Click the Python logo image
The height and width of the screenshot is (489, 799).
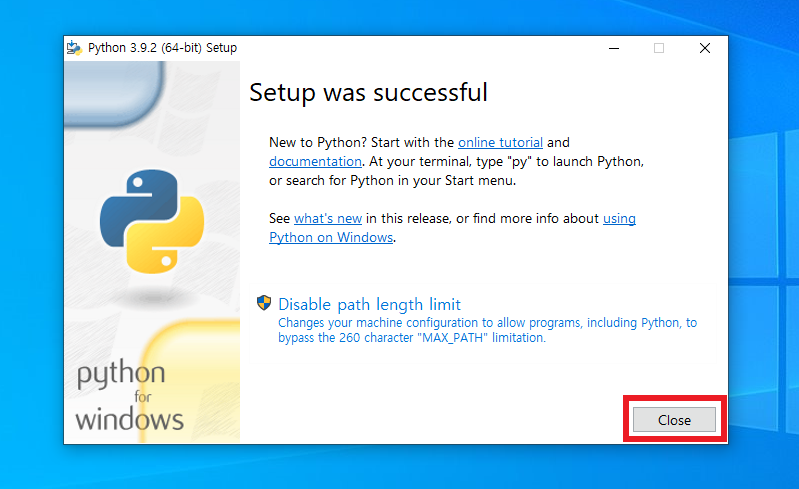click(152, 221)
